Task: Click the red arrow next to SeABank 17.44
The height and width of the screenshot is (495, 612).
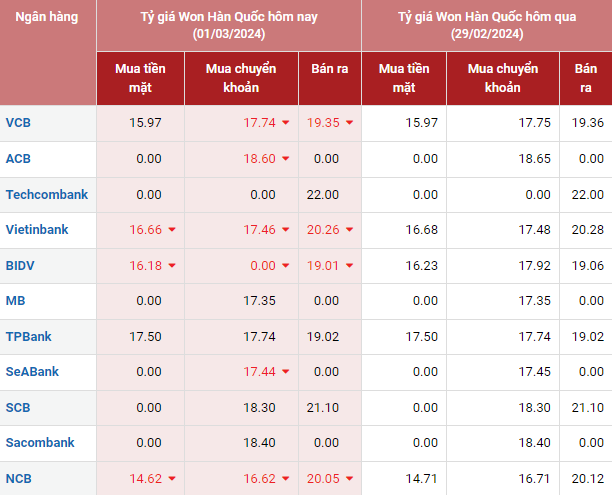Action: [285, 372]
